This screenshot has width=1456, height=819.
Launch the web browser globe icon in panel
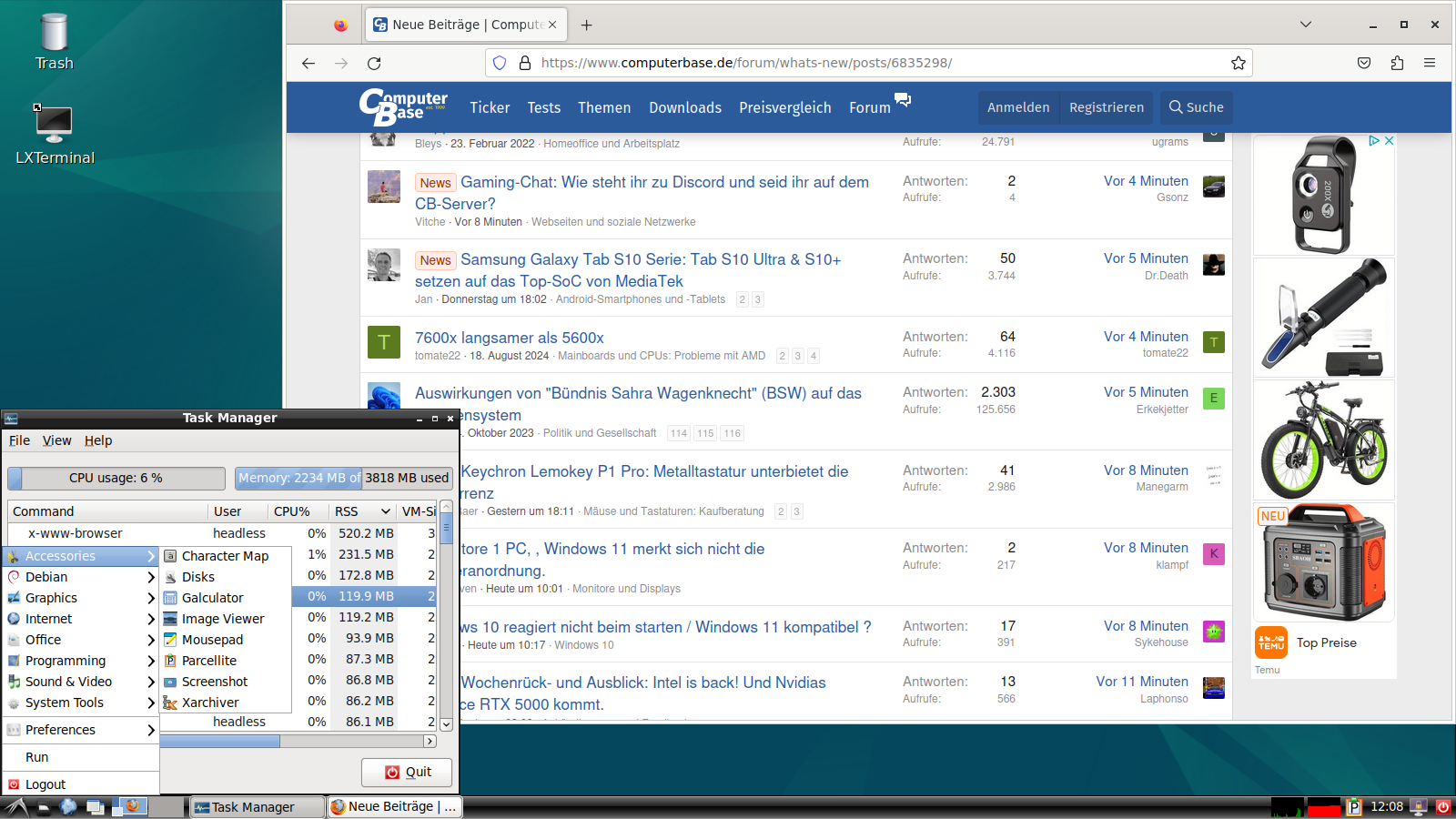point(68,806)
